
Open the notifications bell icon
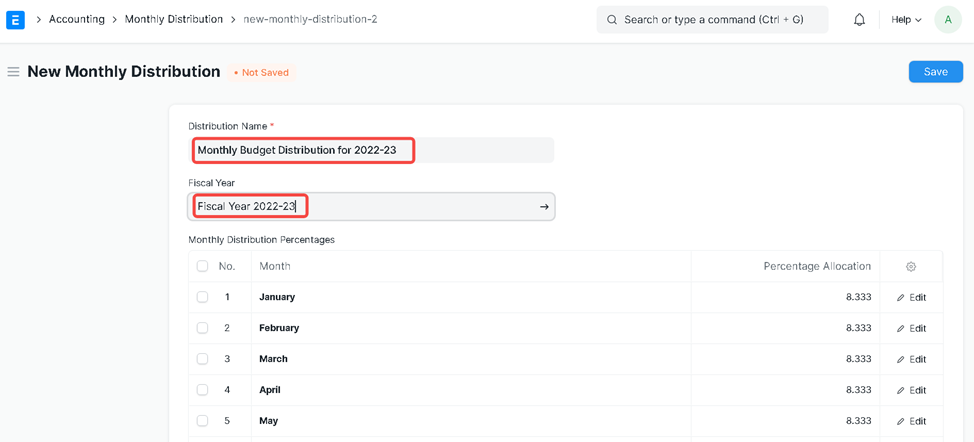tap(859, 19)
